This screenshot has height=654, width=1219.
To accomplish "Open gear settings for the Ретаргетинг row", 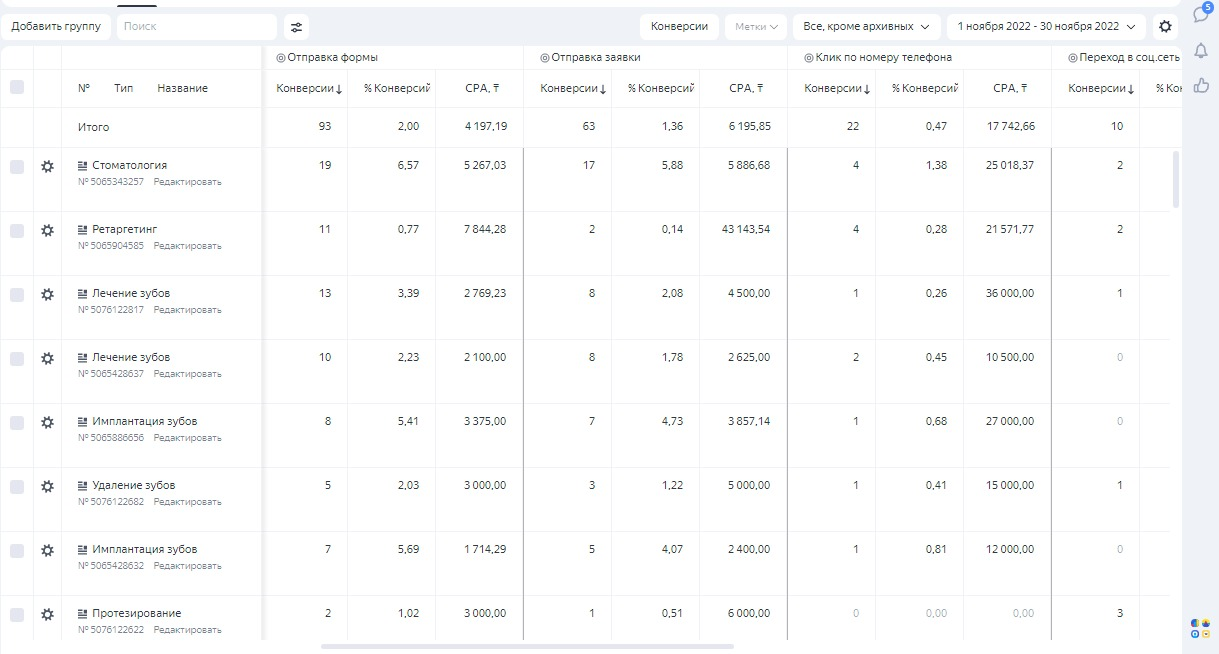I will (x=47, y=231).
